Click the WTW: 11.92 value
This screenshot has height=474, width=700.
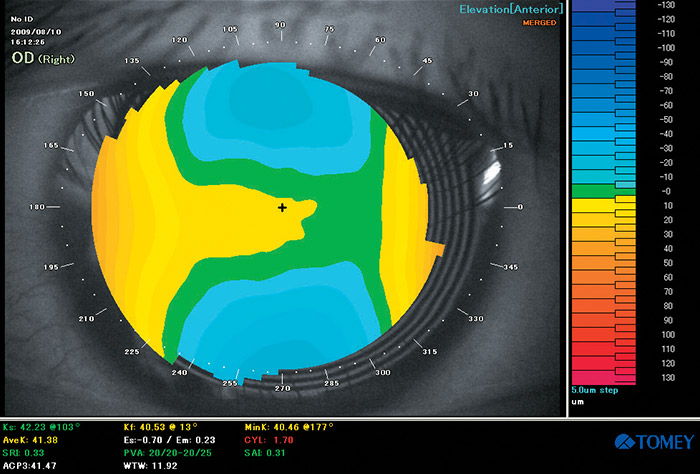[150, 466]
